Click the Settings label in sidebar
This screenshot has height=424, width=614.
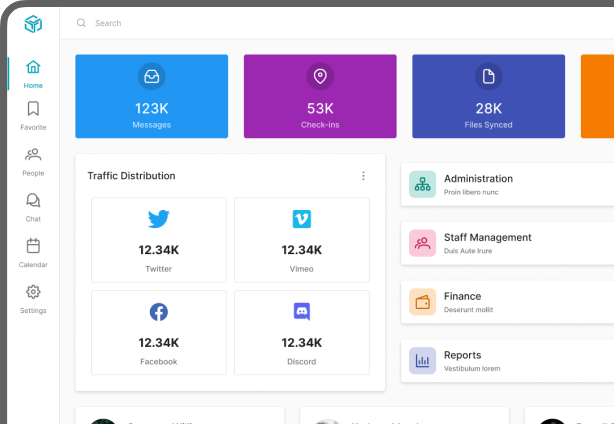(x=33, y=310)
